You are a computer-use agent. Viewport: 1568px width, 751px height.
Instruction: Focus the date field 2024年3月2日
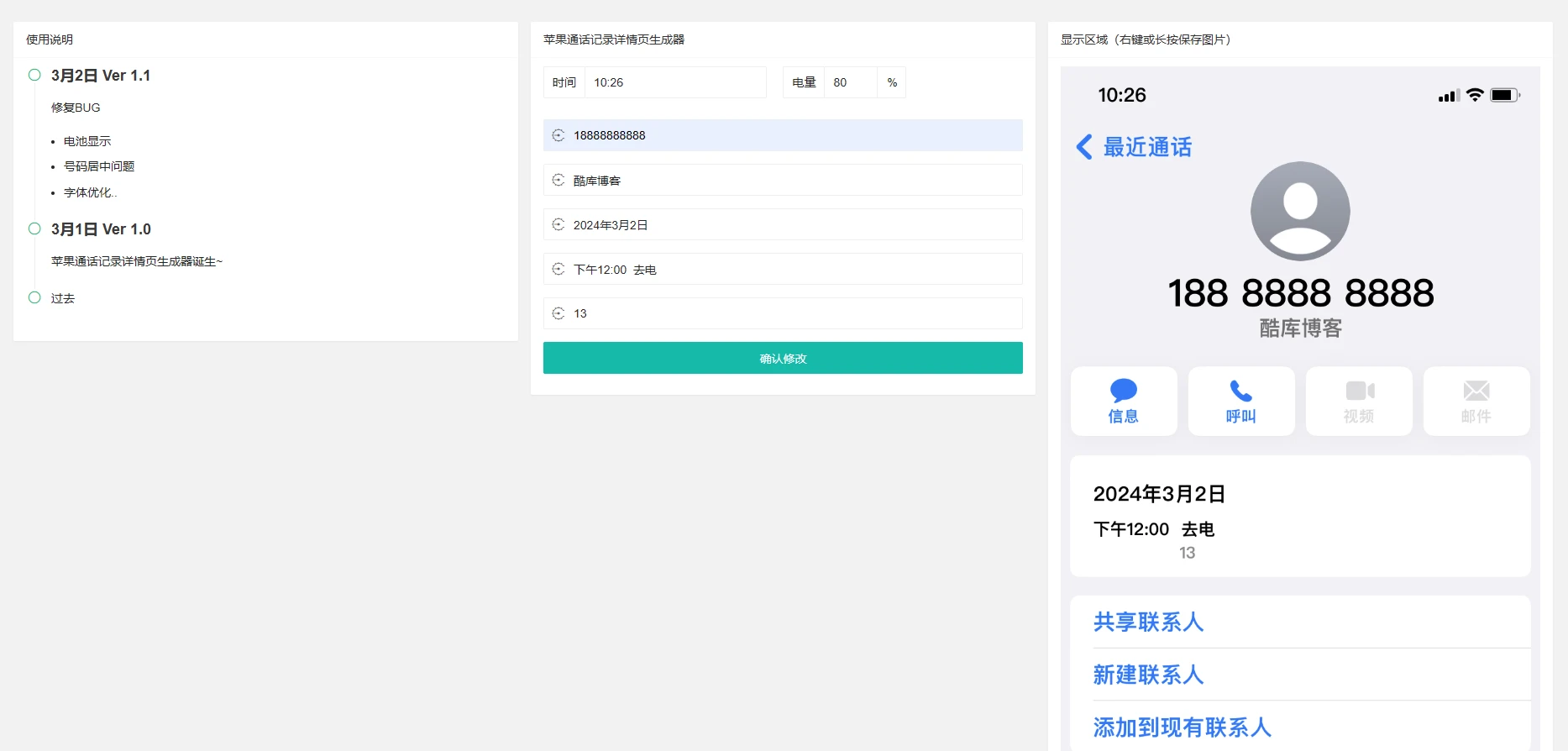[783, 224]
